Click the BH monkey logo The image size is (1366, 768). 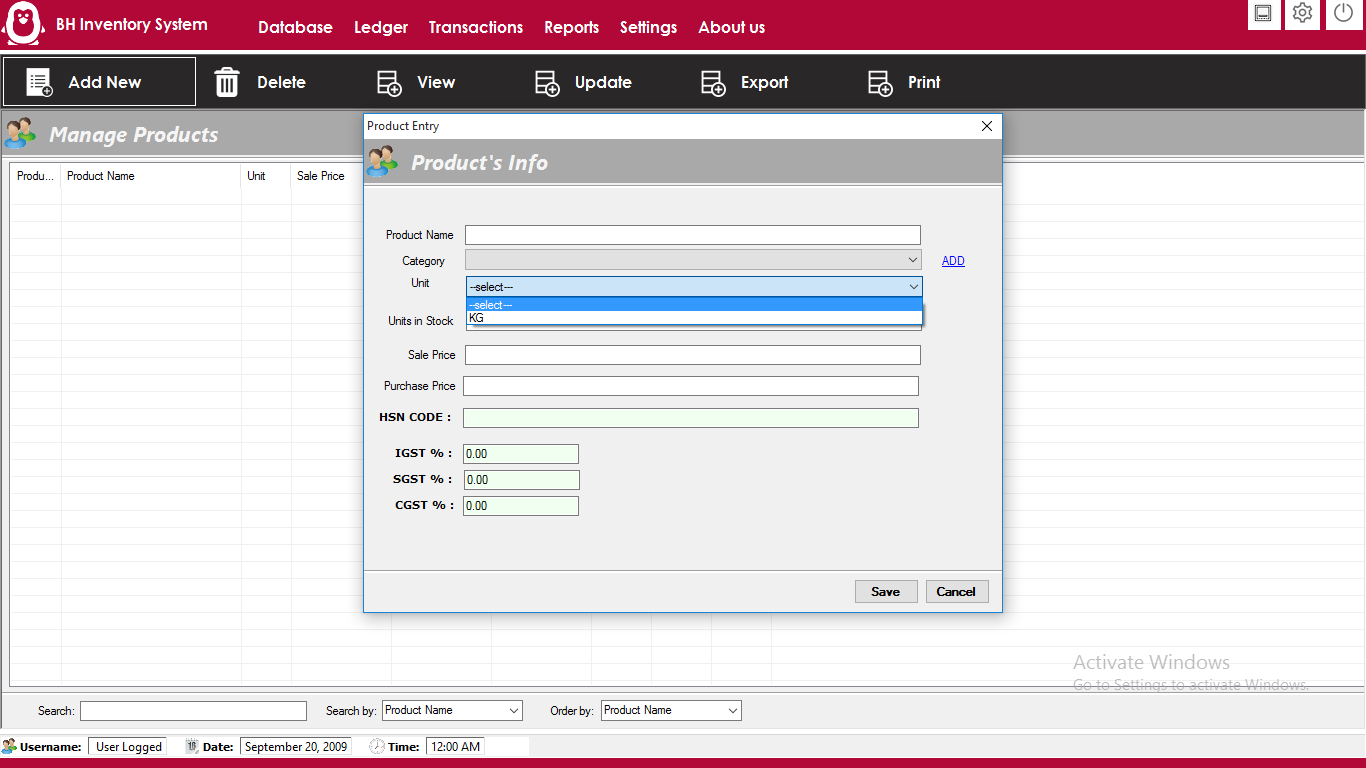pyautogui.click(x=22, y=22)
